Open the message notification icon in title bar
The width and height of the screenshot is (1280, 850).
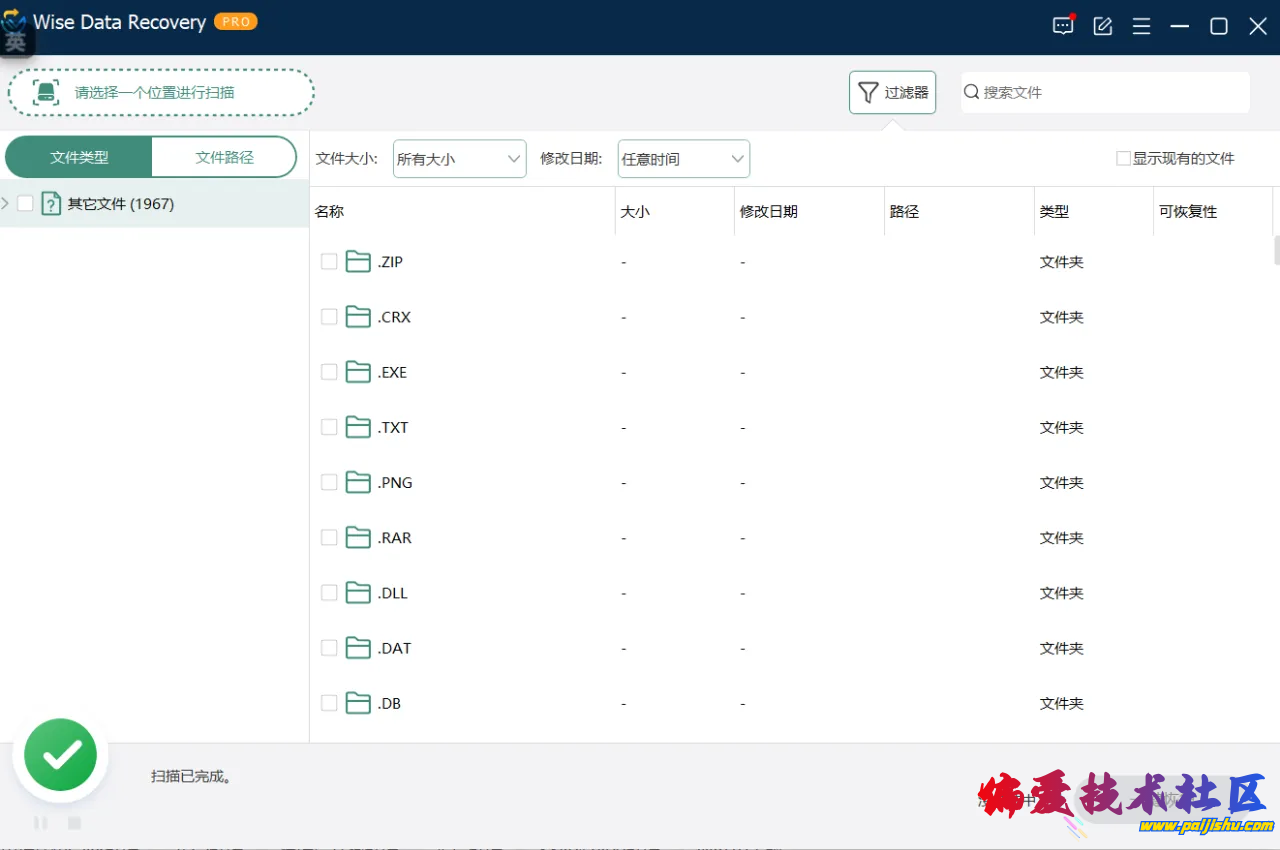pos(1063,26)
